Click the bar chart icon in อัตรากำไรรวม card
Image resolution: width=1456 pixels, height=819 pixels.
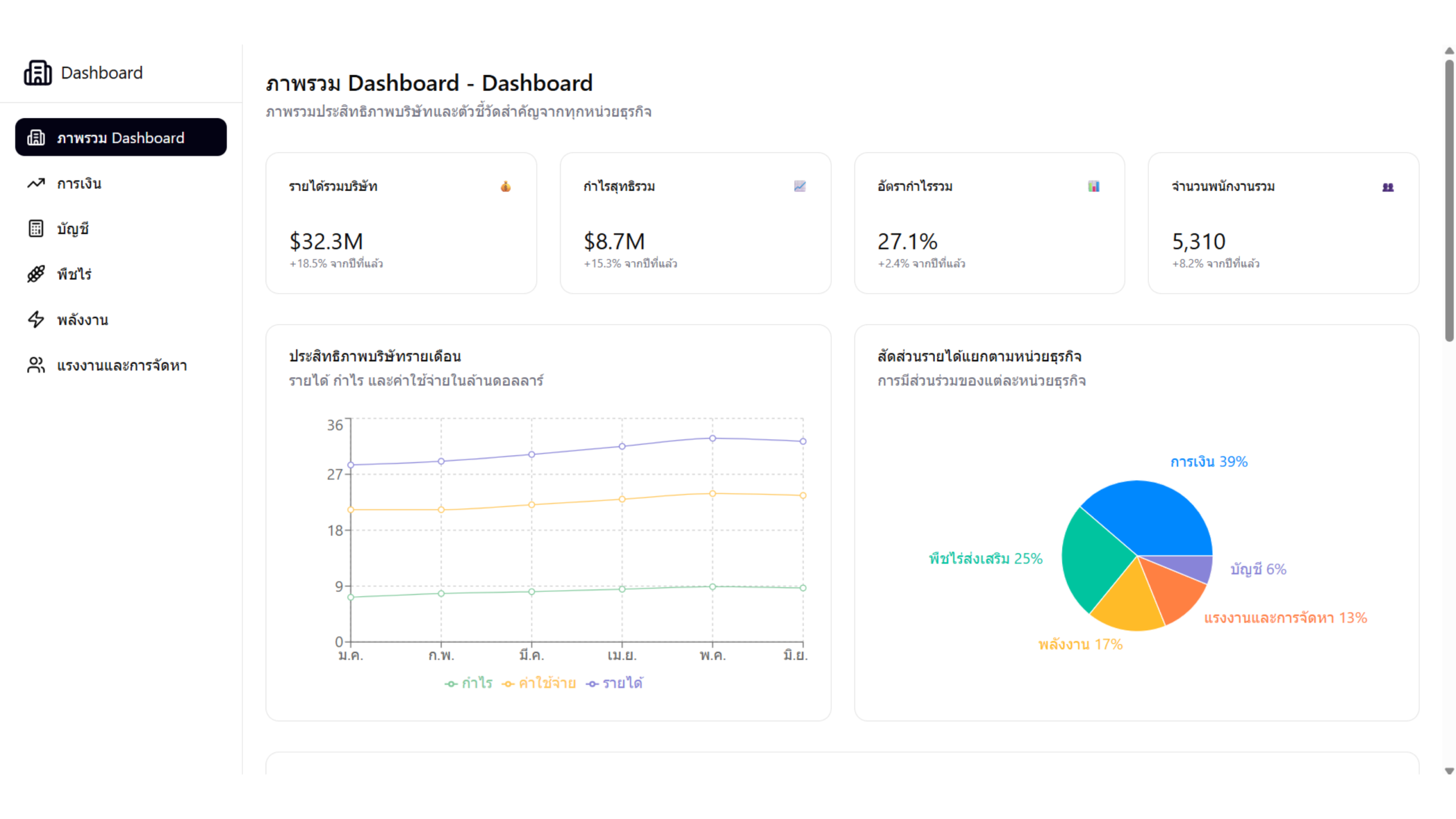click(1094, 187)
